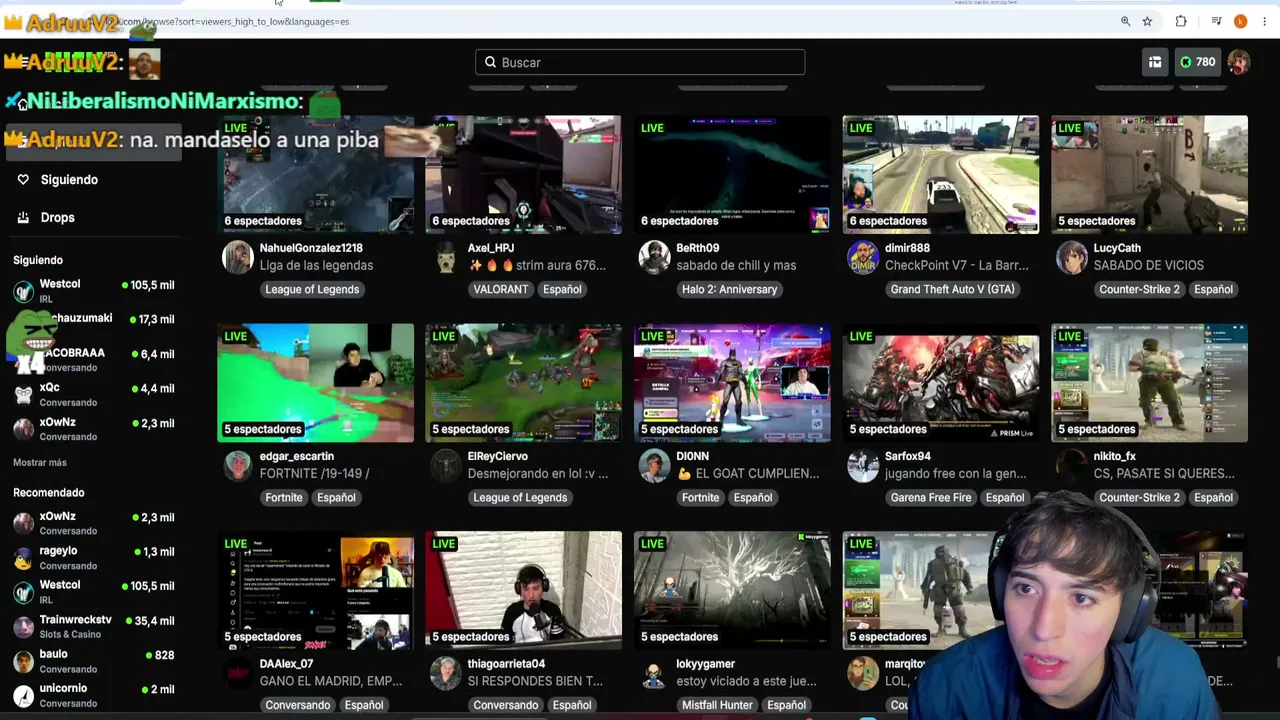
Task: Open the channel name link nikito_fx
Action: click(1115, 456)
